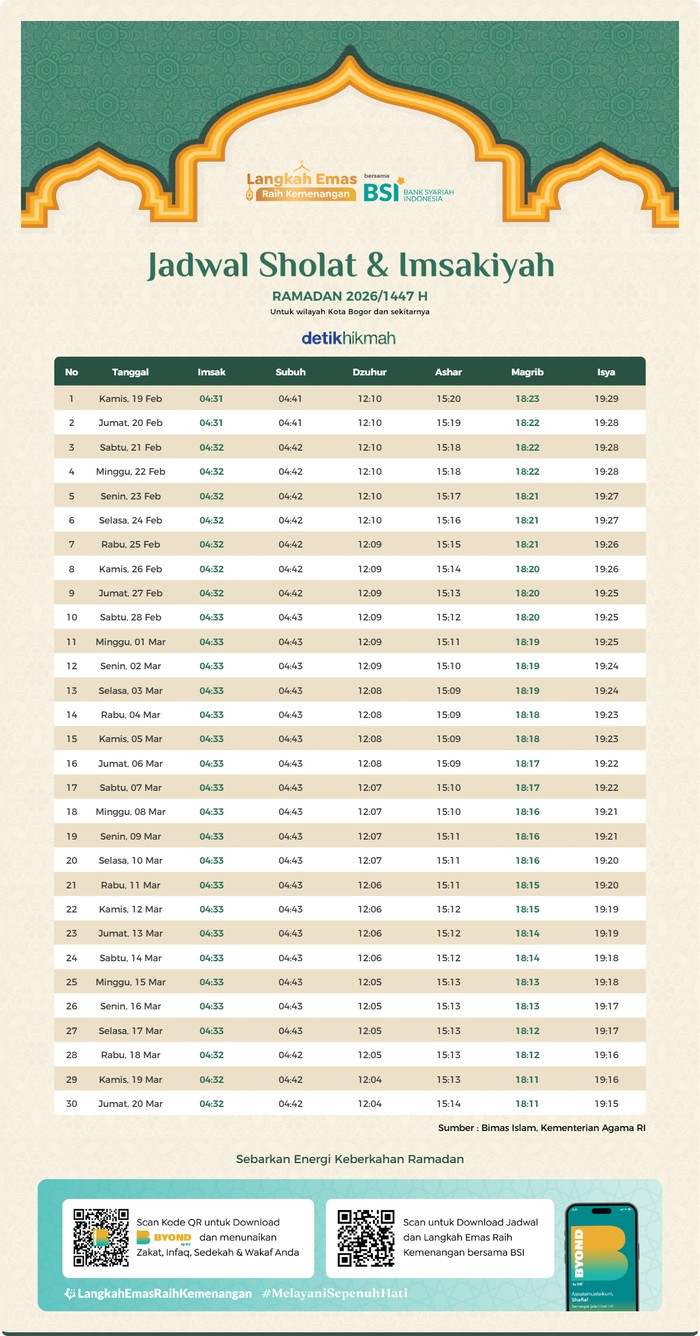
Task: Click the Magrib time on Jumat, 20 Mar
Action: (x=527, y=1103)
